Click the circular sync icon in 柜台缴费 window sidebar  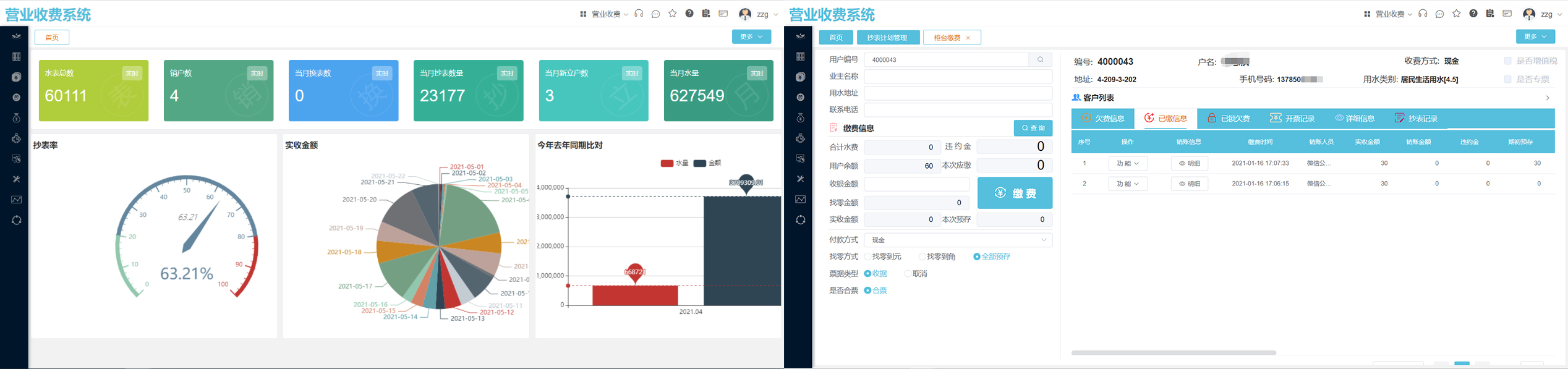800,220
